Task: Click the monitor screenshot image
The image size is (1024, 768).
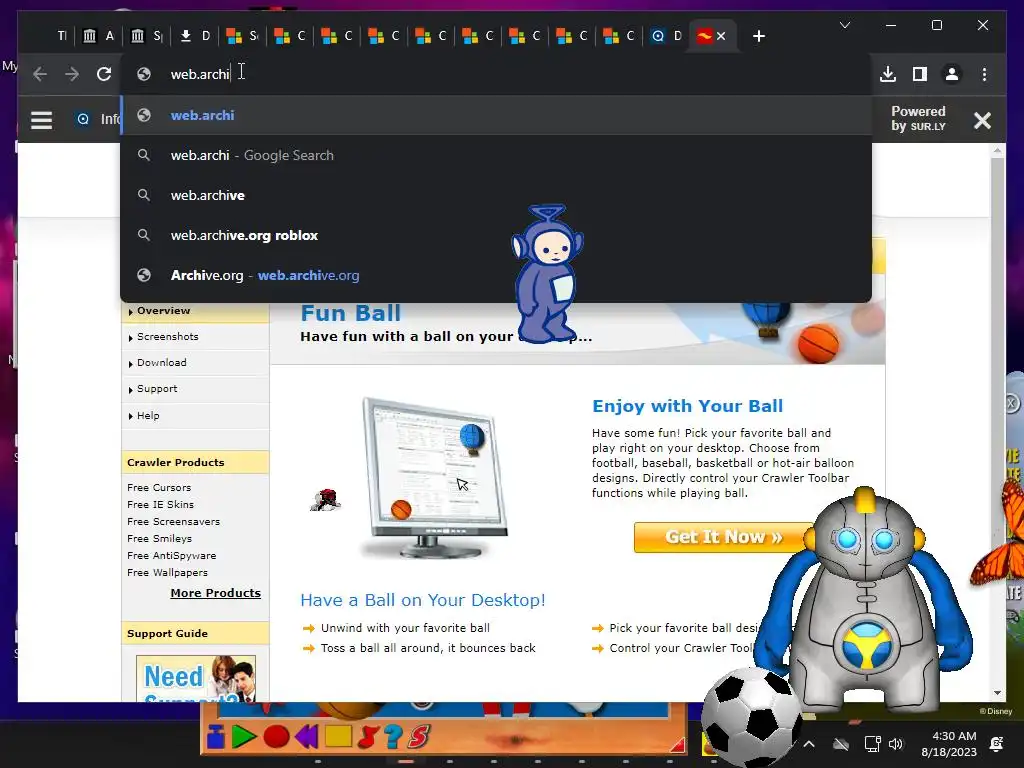Action: 434,478
